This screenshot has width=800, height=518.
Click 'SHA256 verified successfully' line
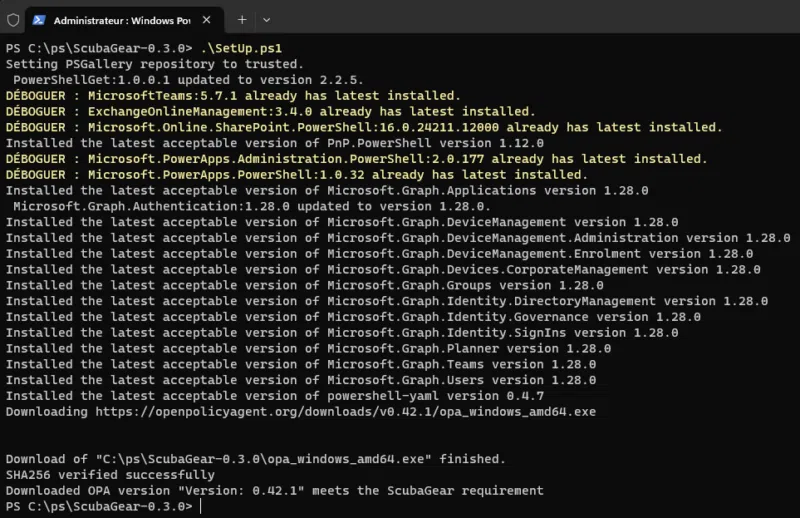tap(110, 476)
